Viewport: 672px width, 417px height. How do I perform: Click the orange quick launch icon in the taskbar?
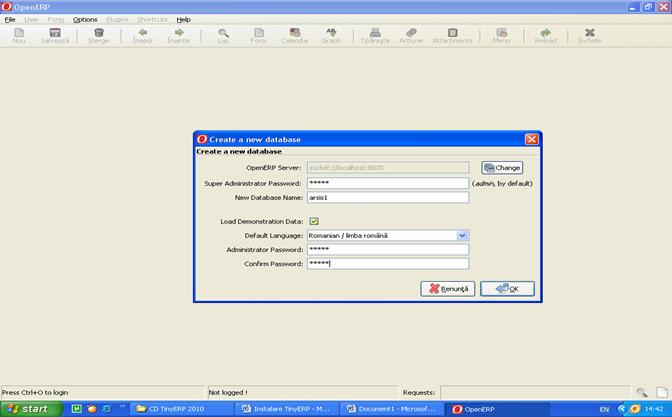(x=91, y=409)
